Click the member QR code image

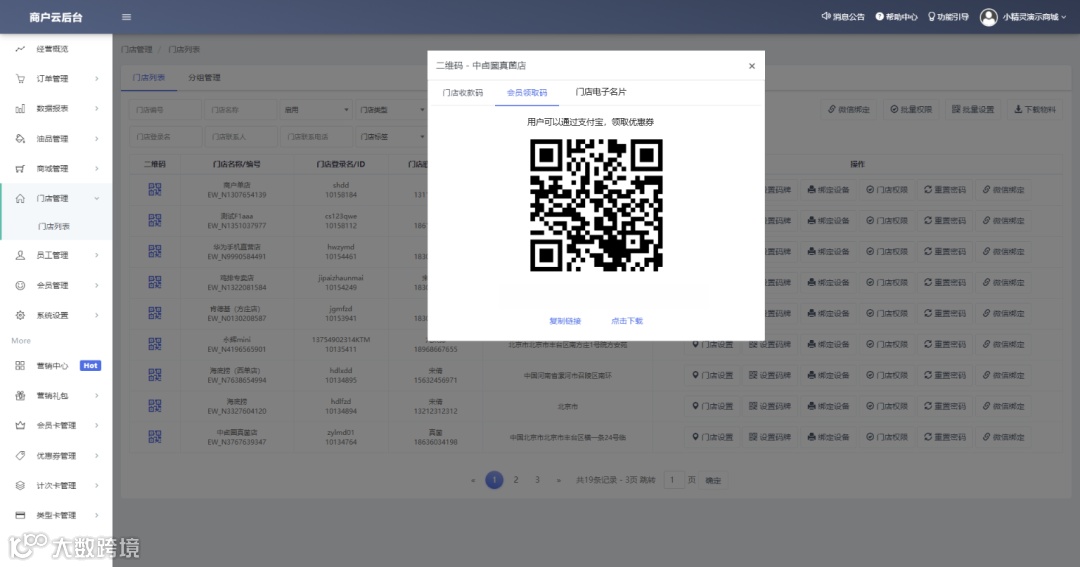pyautogui.click(x=596, y=205)
